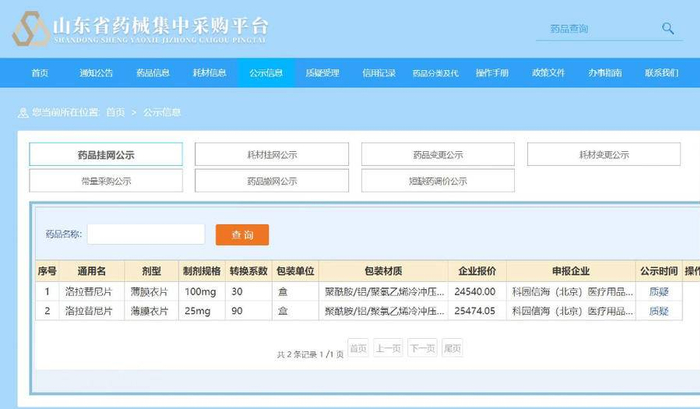Select the 药品挂网公示 tab
Screen dimensions: 700x409
click(106, 154)
